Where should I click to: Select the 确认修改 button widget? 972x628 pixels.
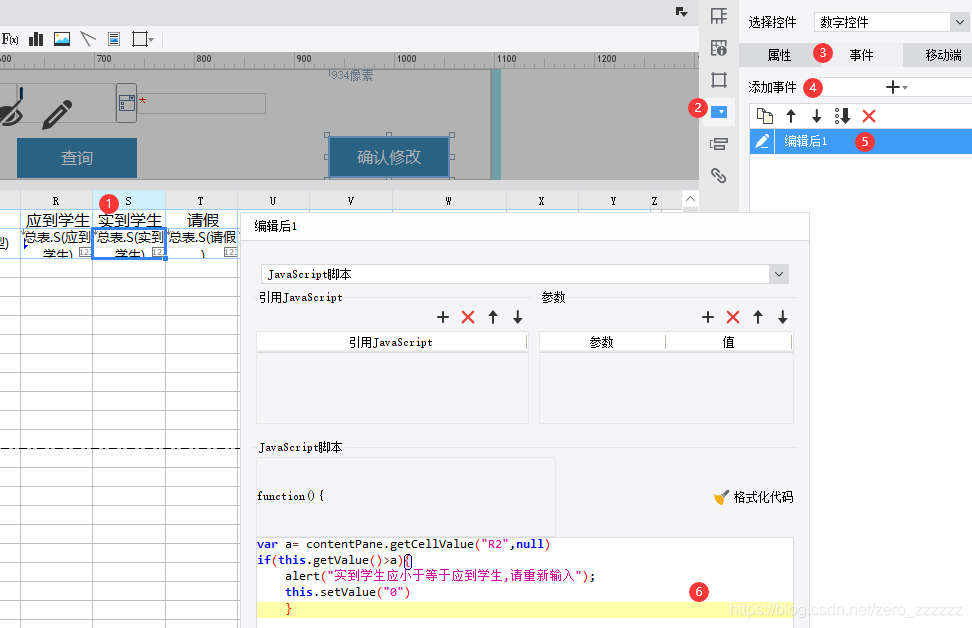coord(389,157)
